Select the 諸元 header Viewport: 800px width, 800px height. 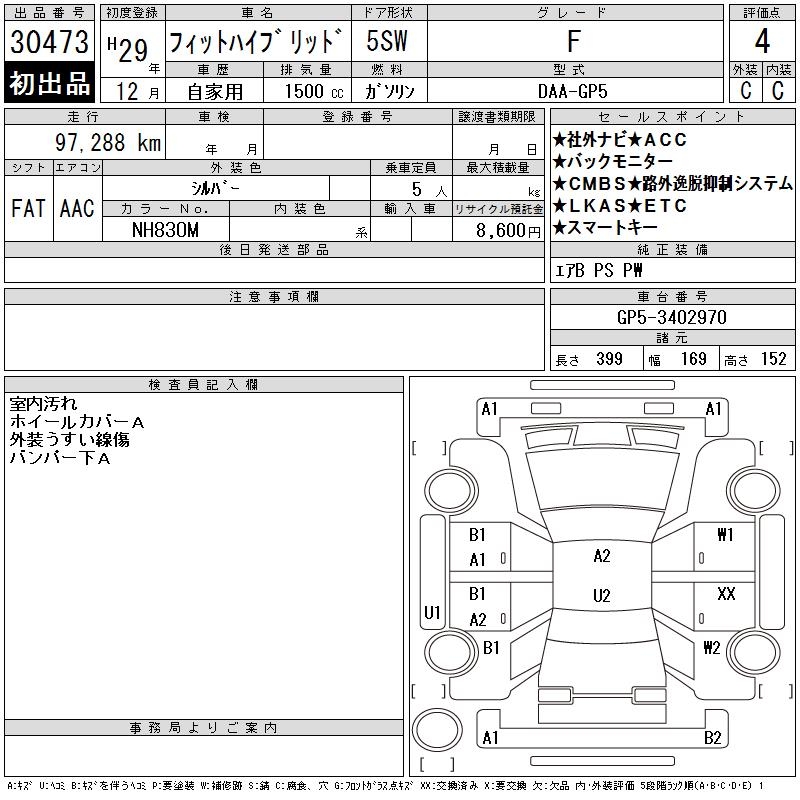pyautogui.click(x=672, y=338)
